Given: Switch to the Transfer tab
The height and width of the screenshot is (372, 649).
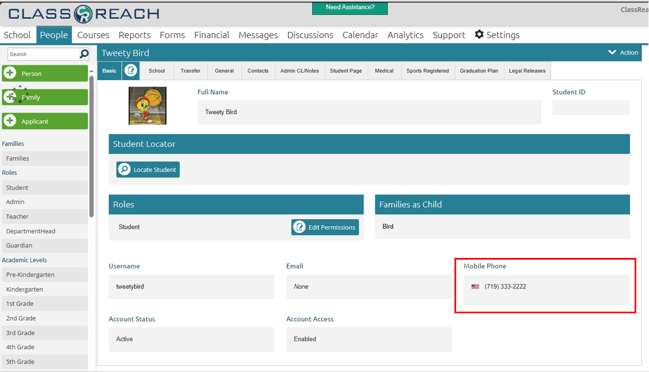Looking at the screenshot, I should (x=190, y=71).
